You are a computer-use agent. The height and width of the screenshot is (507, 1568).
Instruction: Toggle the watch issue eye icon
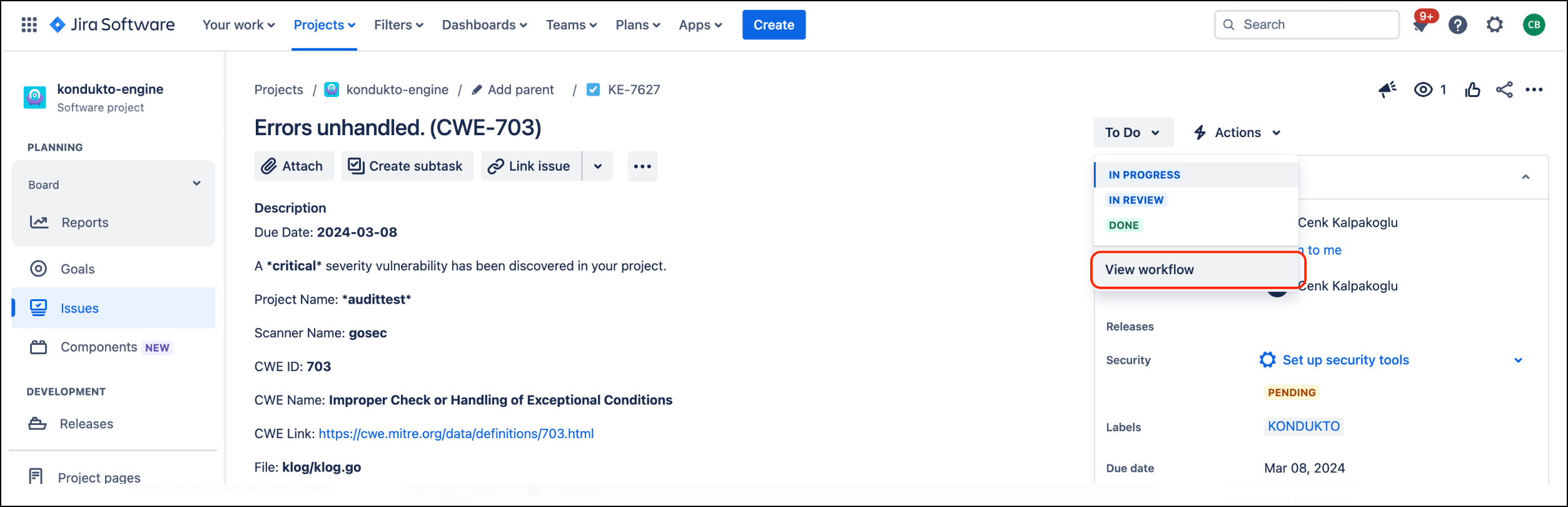pyautogui.click(x=1423, y=90)
